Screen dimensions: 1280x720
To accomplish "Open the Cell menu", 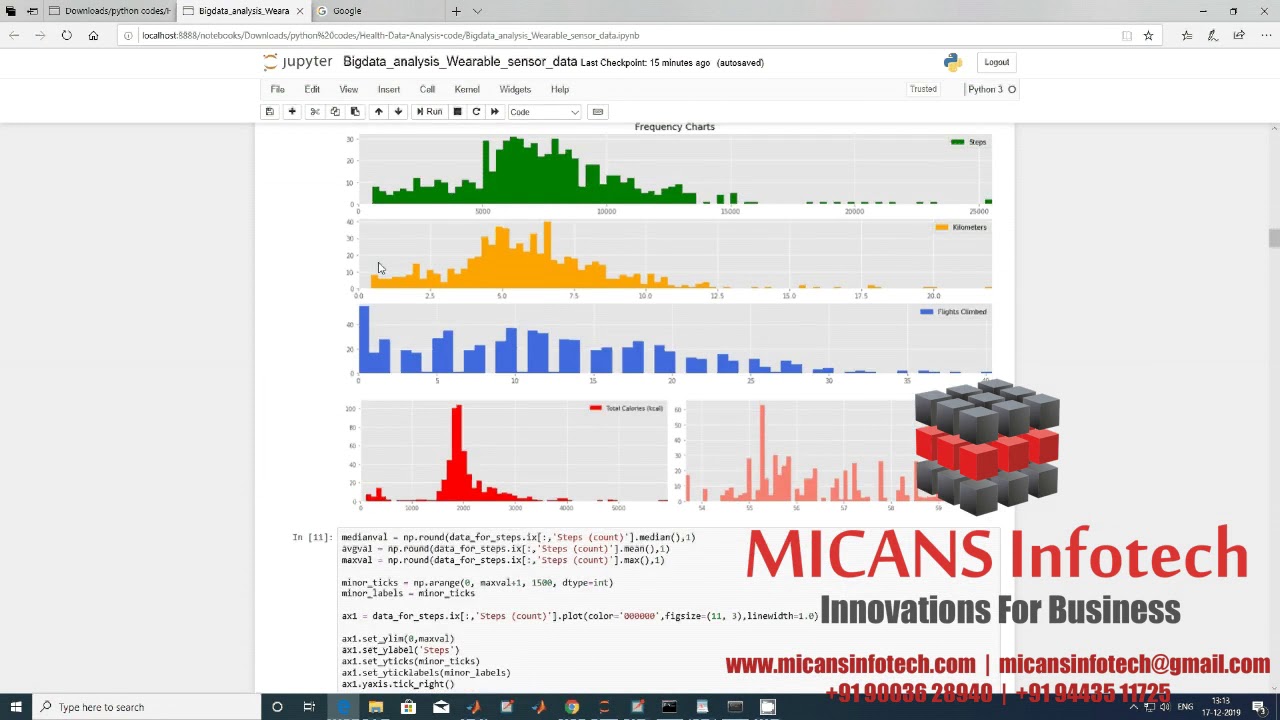I will coord(427,89).
